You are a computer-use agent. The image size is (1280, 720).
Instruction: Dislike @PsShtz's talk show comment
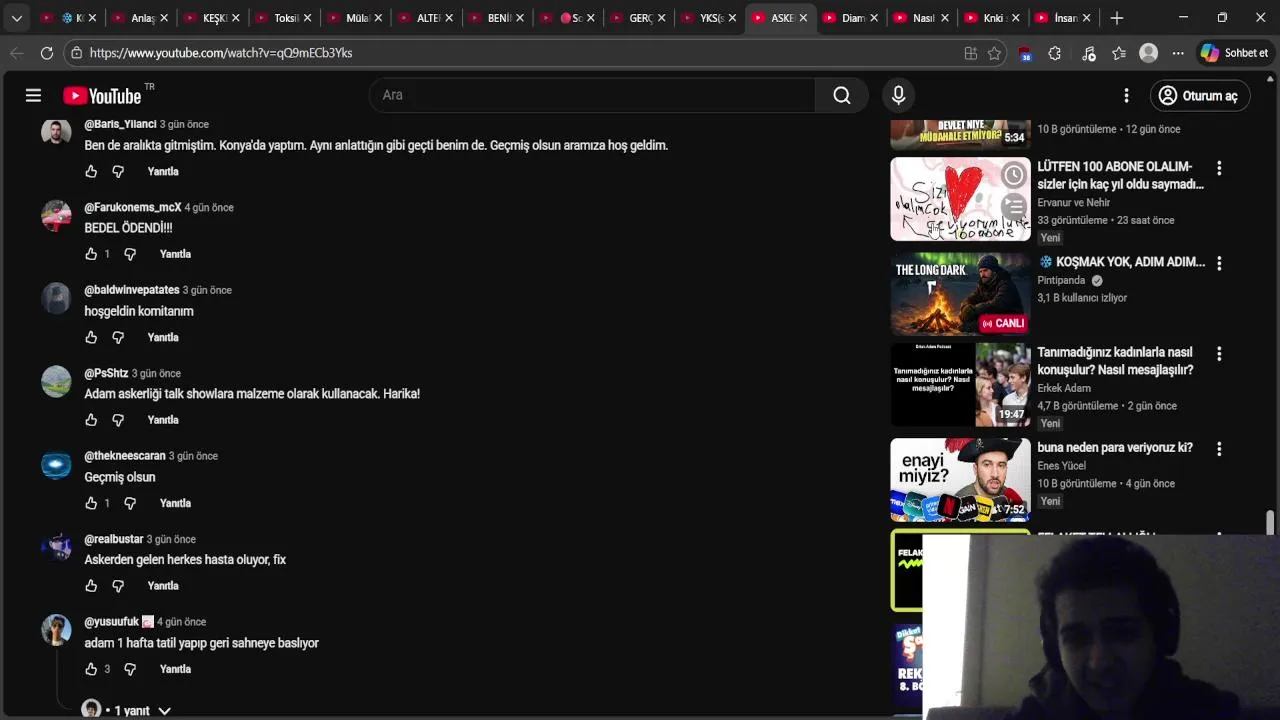[118, 420]
